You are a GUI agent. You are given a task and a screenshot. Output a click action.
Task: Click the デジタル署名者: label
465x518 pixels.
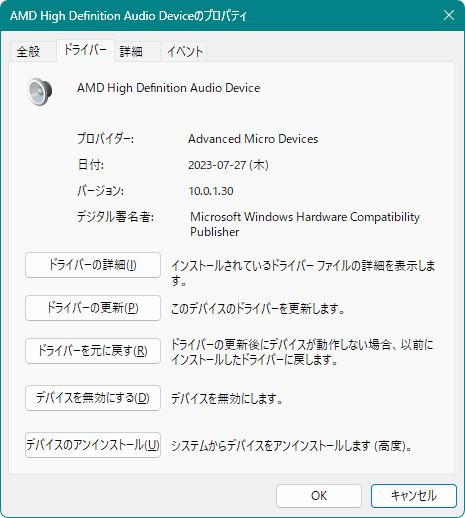(115, 217)
